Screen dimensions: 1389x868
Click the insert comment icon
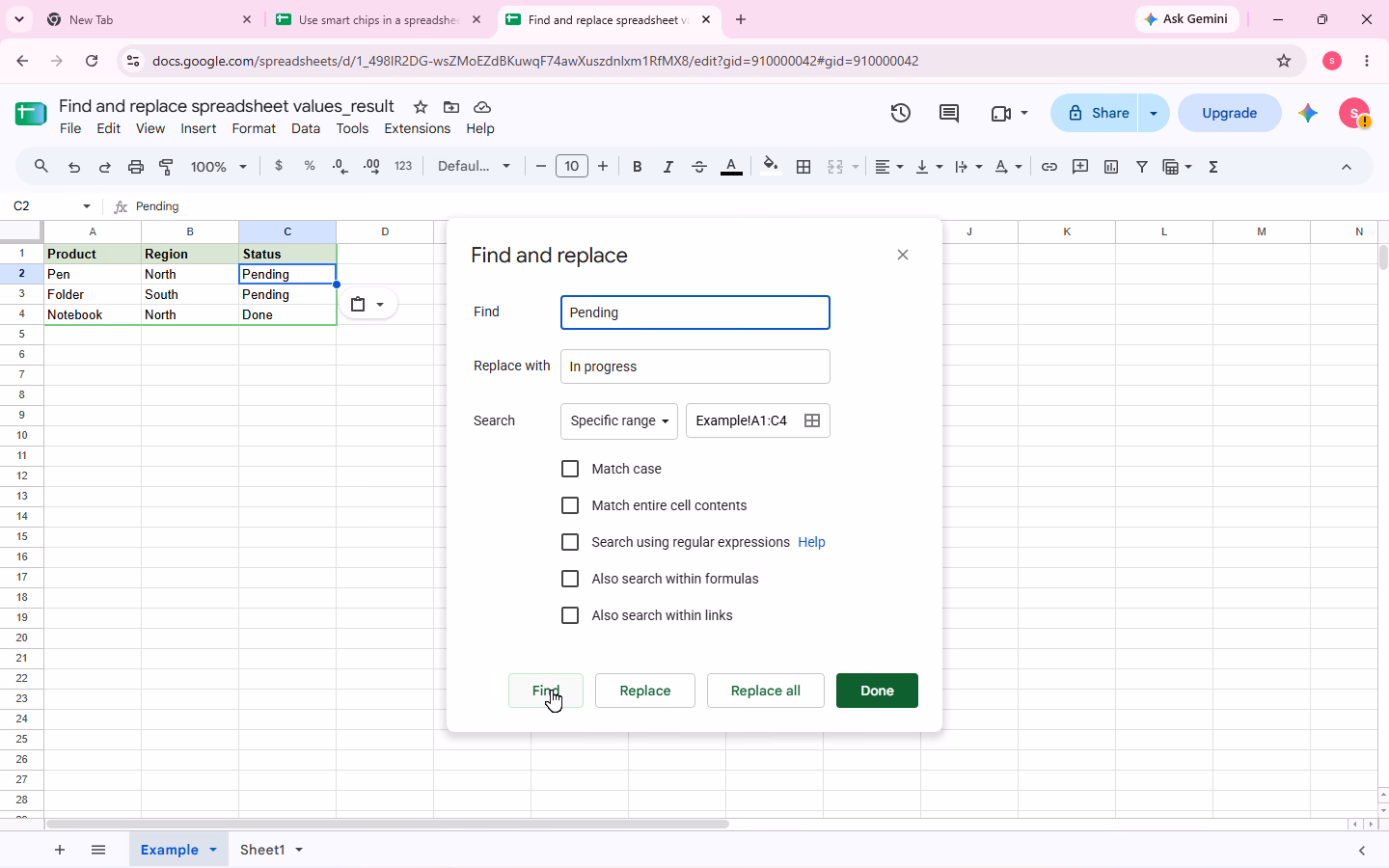coord(1080,167)
